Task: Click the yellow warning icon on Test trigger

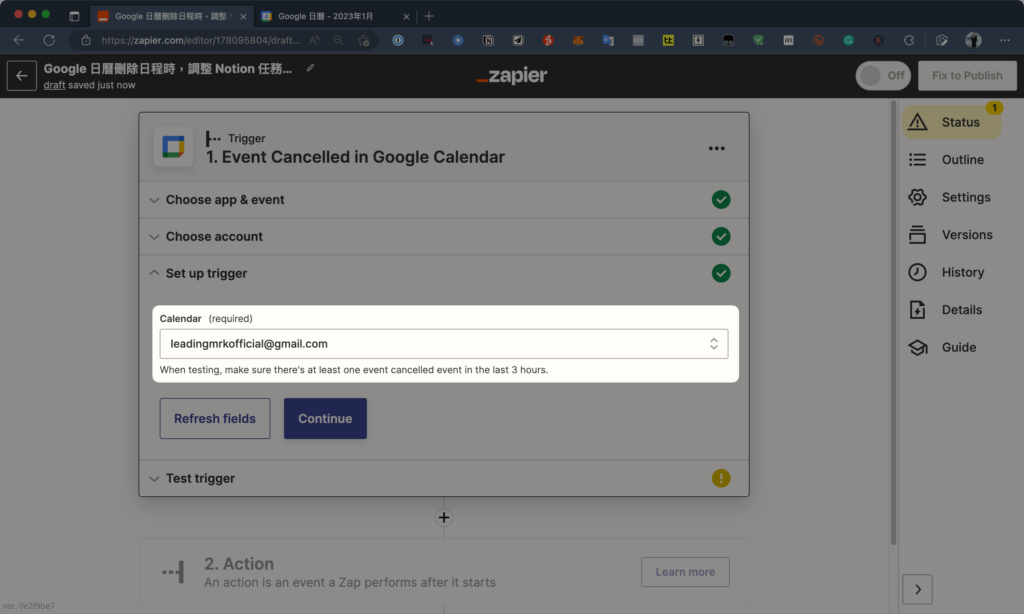Action: pos(721,478)
